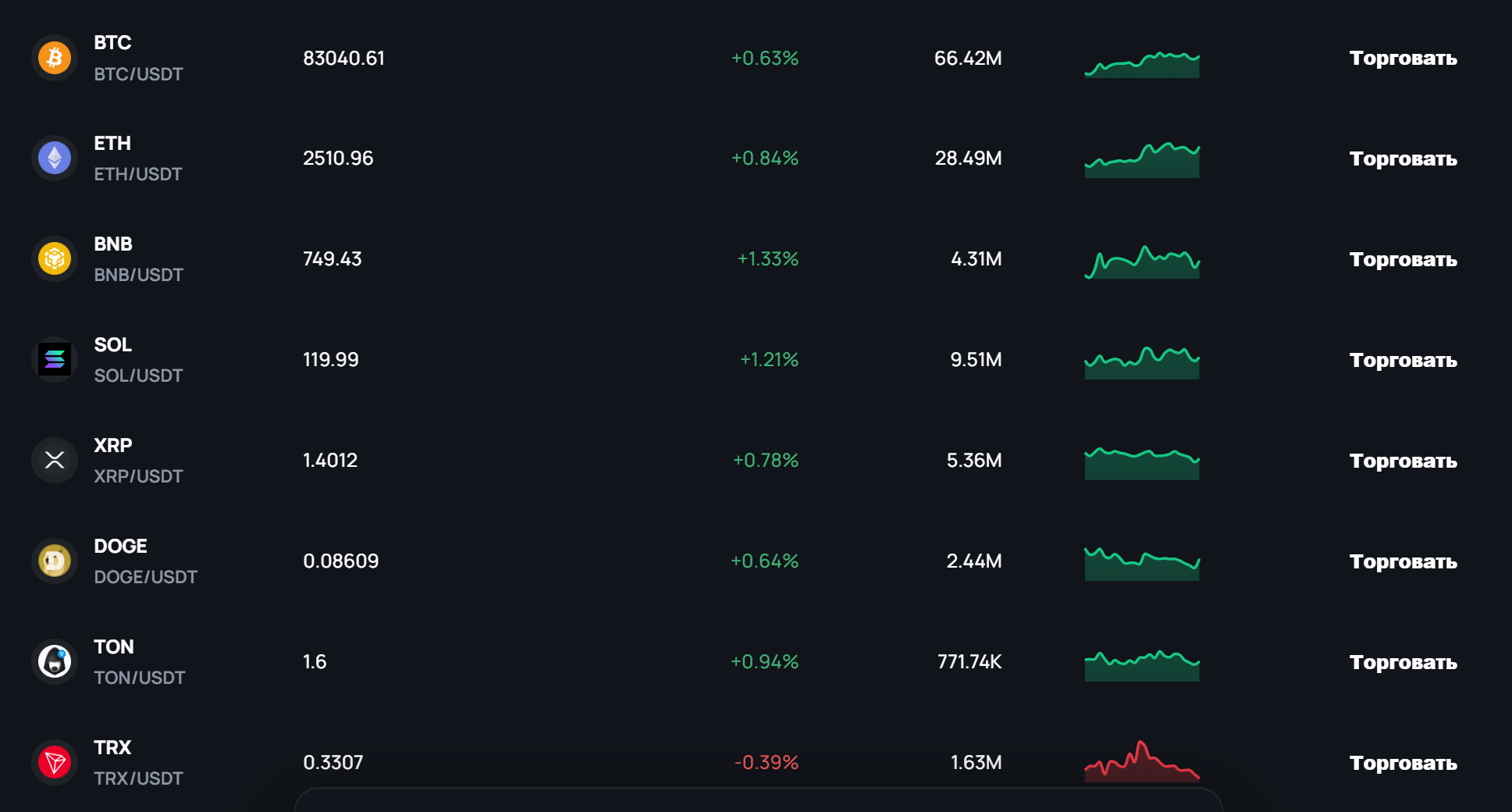Click the TRX coin icon
The width and height of the screenshot is (1512, 812).
pyautogui.click(x=55, y=762)
